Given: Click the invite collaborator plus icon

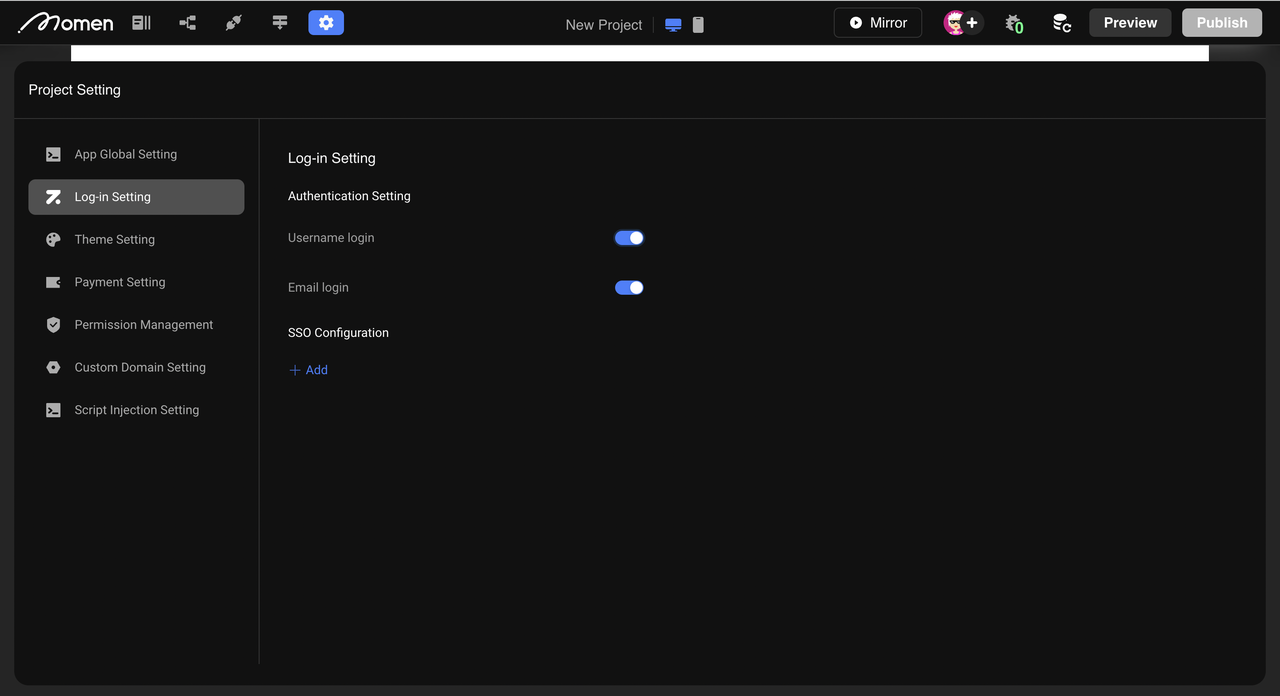Looking at the screenshot, I should (971, 22).
